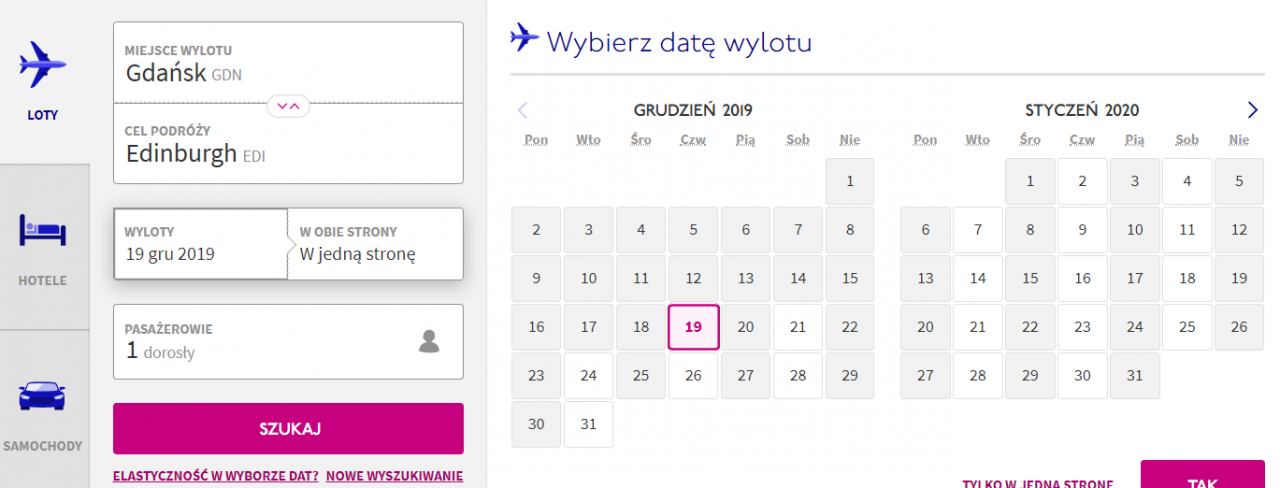The height and width of the screenshot is (488, 1280).
Task: Edit the Miejsce wylotu Gdańsk field
Action: (288, 63)
